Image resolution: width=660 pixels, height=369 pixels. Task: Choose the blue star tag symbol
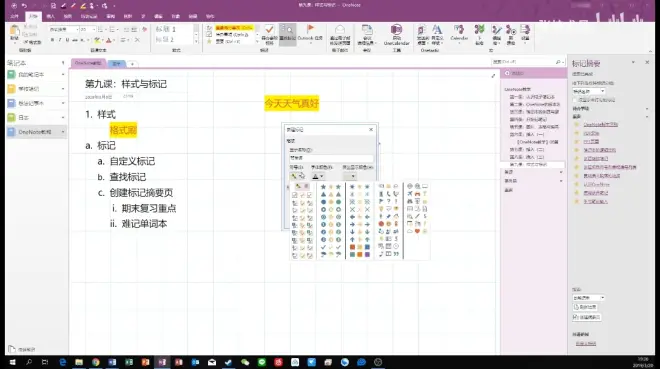pyautogui.click(x=323, y=187)
